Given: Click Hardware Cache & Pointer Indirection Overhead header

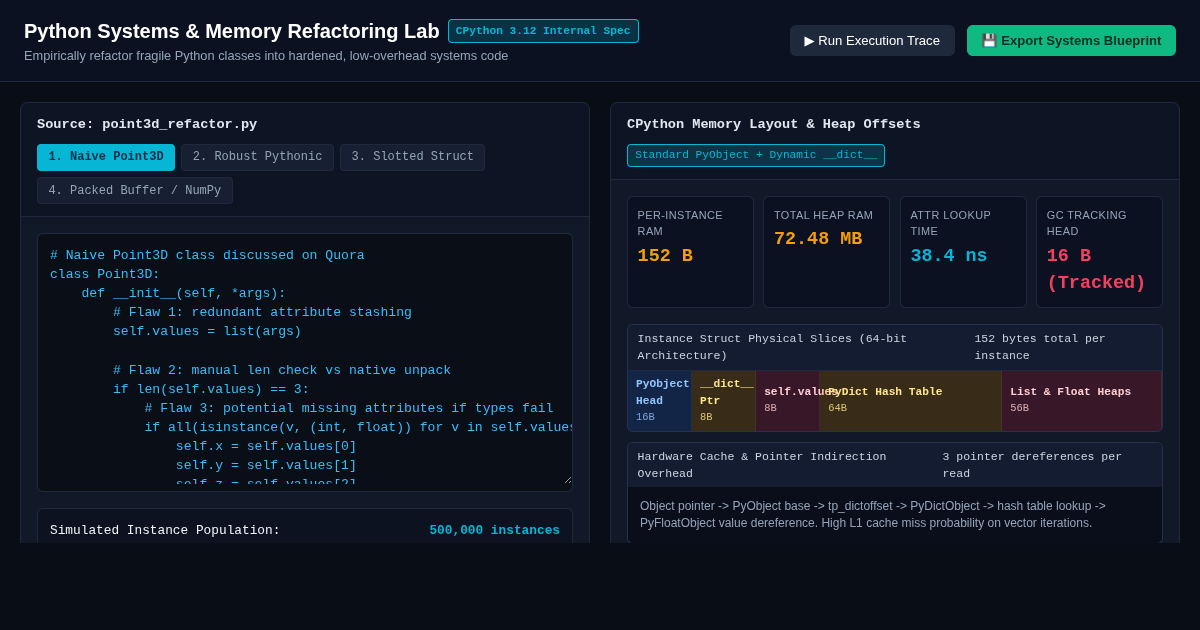Looking at the screenshot, I should point(762,465).
